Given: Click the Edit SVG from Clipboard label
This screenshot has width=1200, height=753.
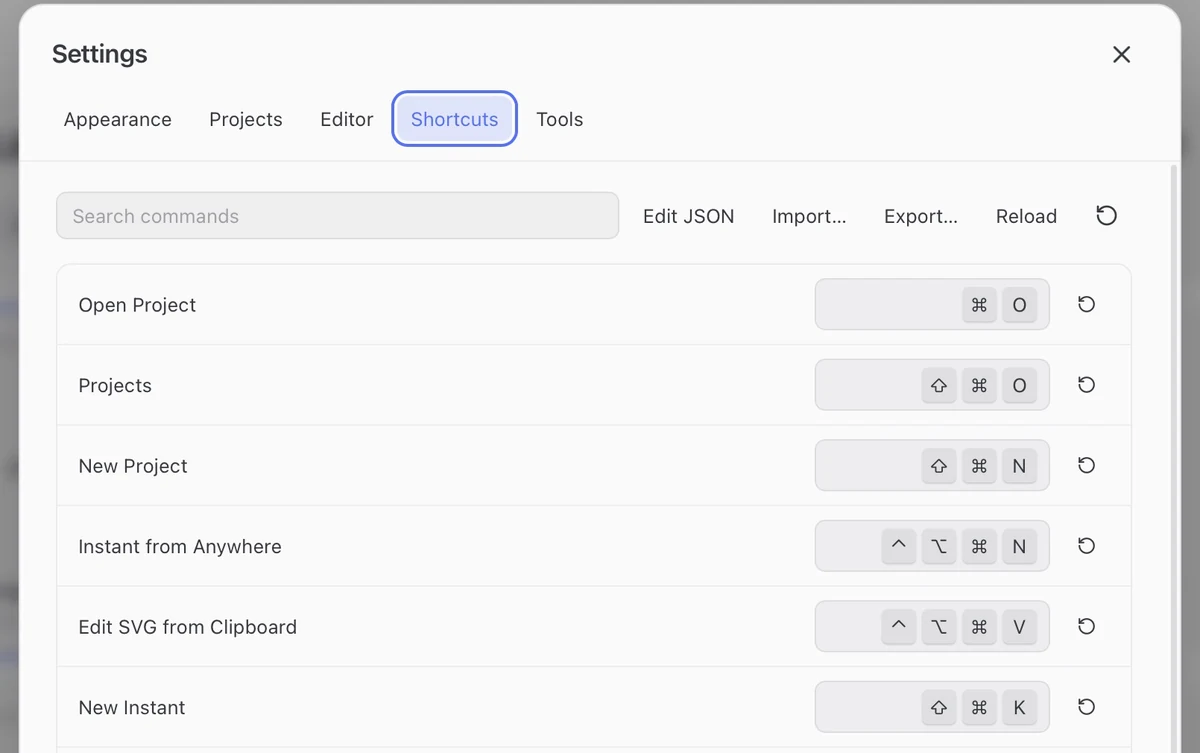Looking at the screenshot, I should 188,627.
